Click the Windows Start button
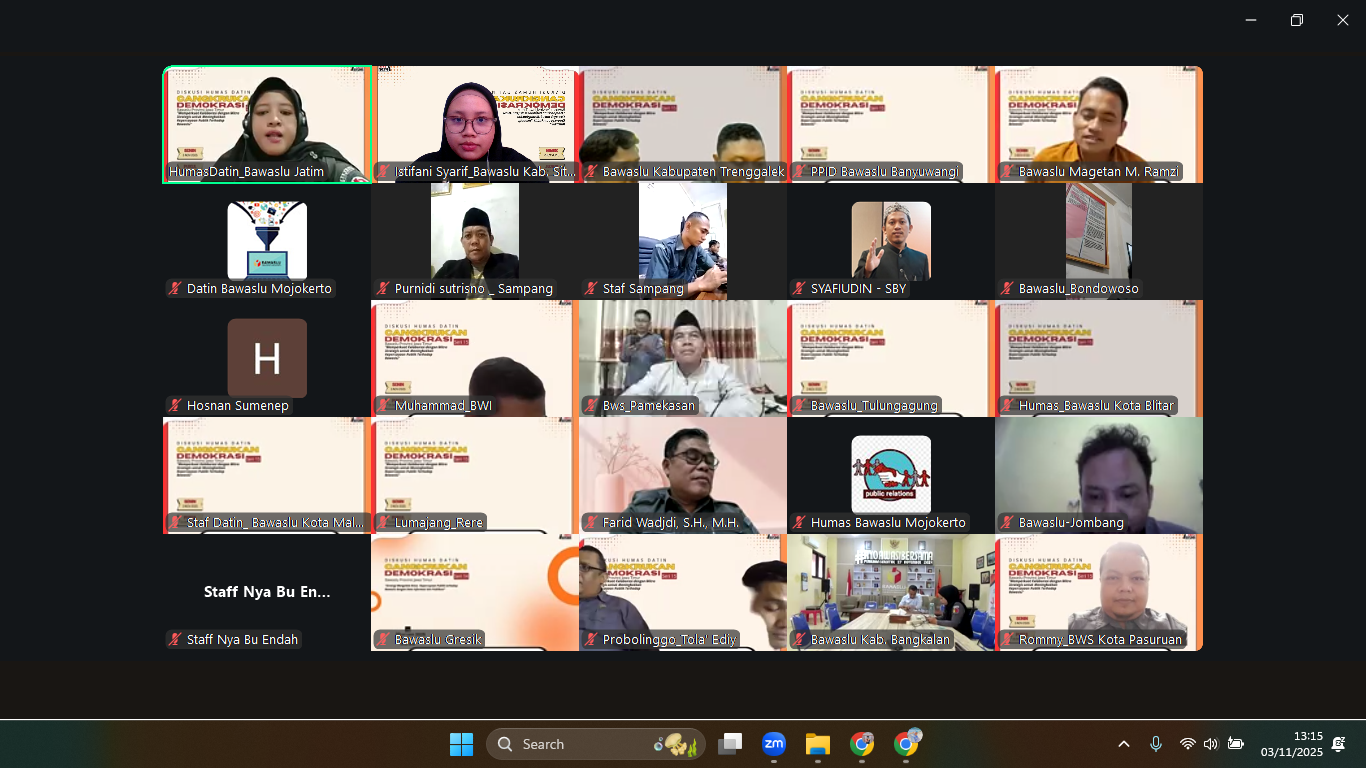 (461, 744)
